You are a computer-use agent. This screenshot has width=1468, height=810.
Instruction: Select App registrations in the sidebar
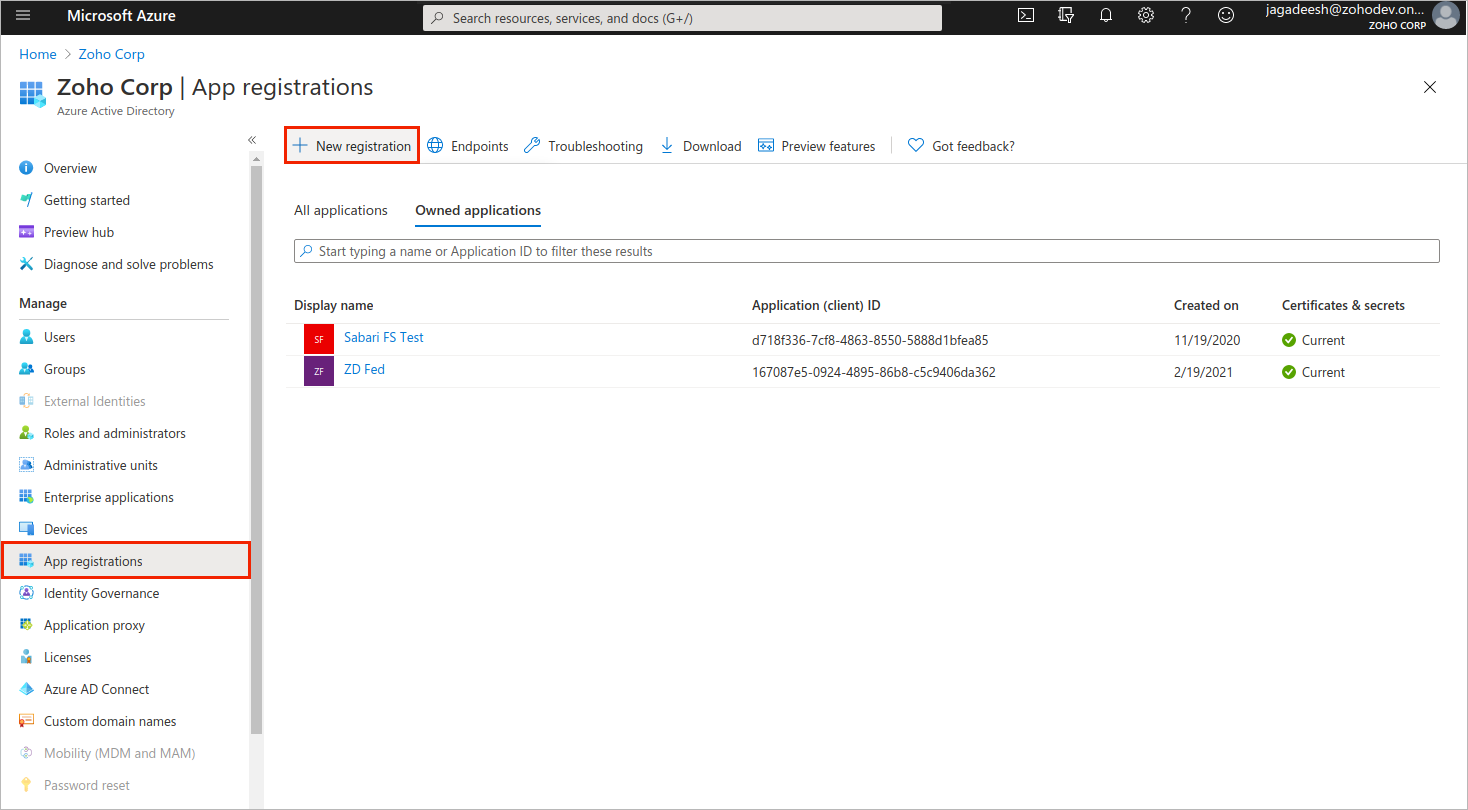[125, 561]
